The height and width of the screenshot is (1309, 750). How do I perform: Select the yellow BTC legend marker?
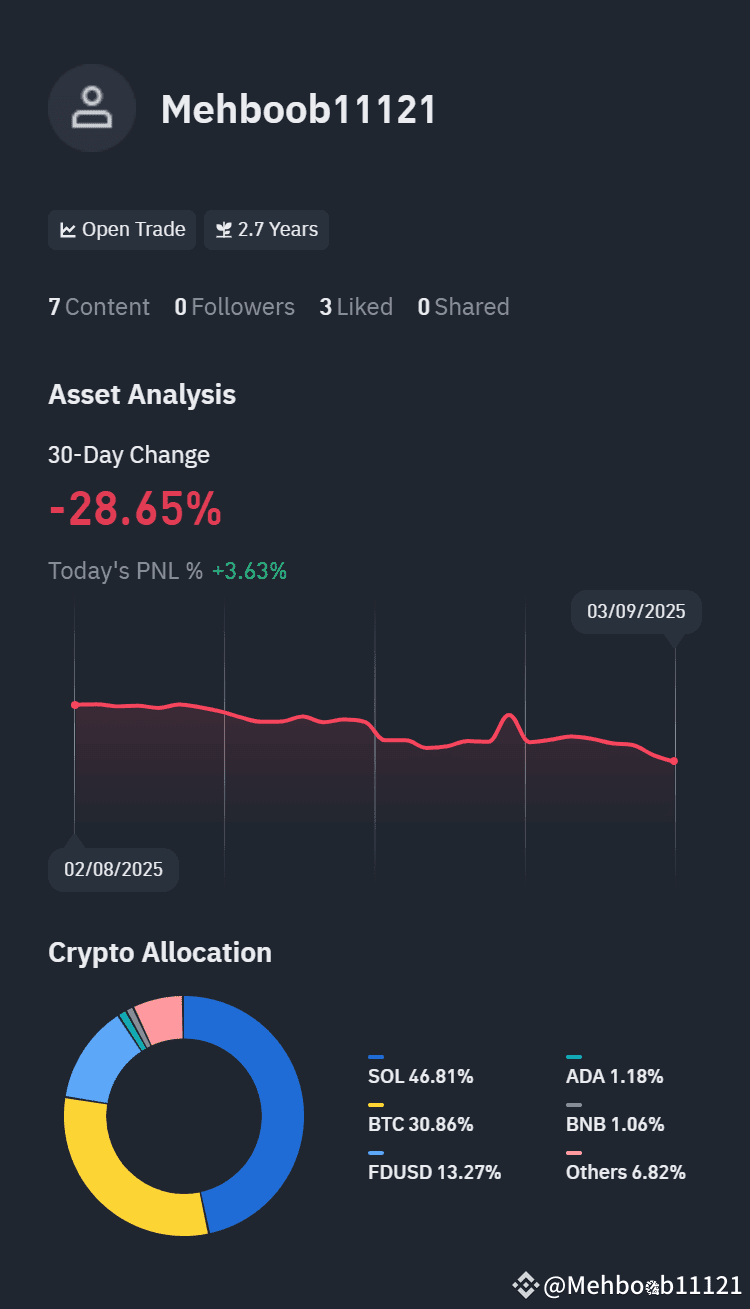(376, 1105)
